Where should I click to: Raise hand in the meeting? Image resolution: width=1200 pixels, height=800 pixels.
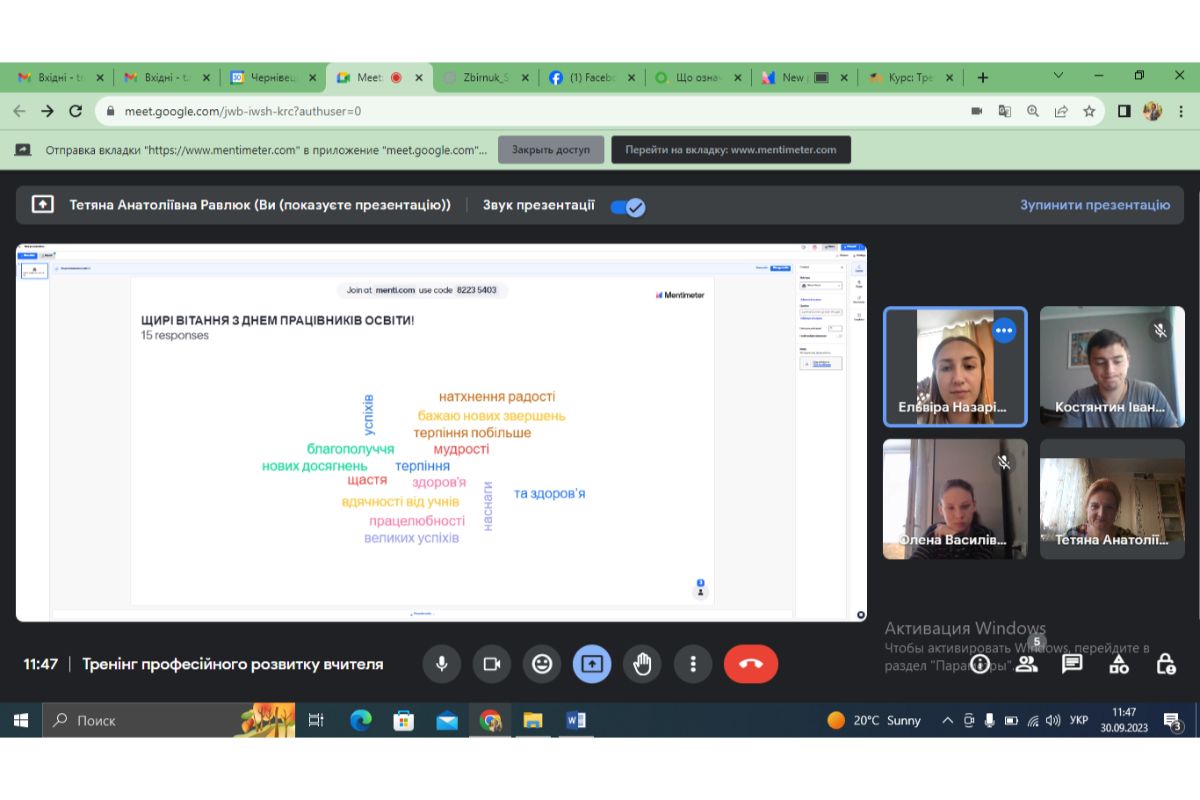643,664
